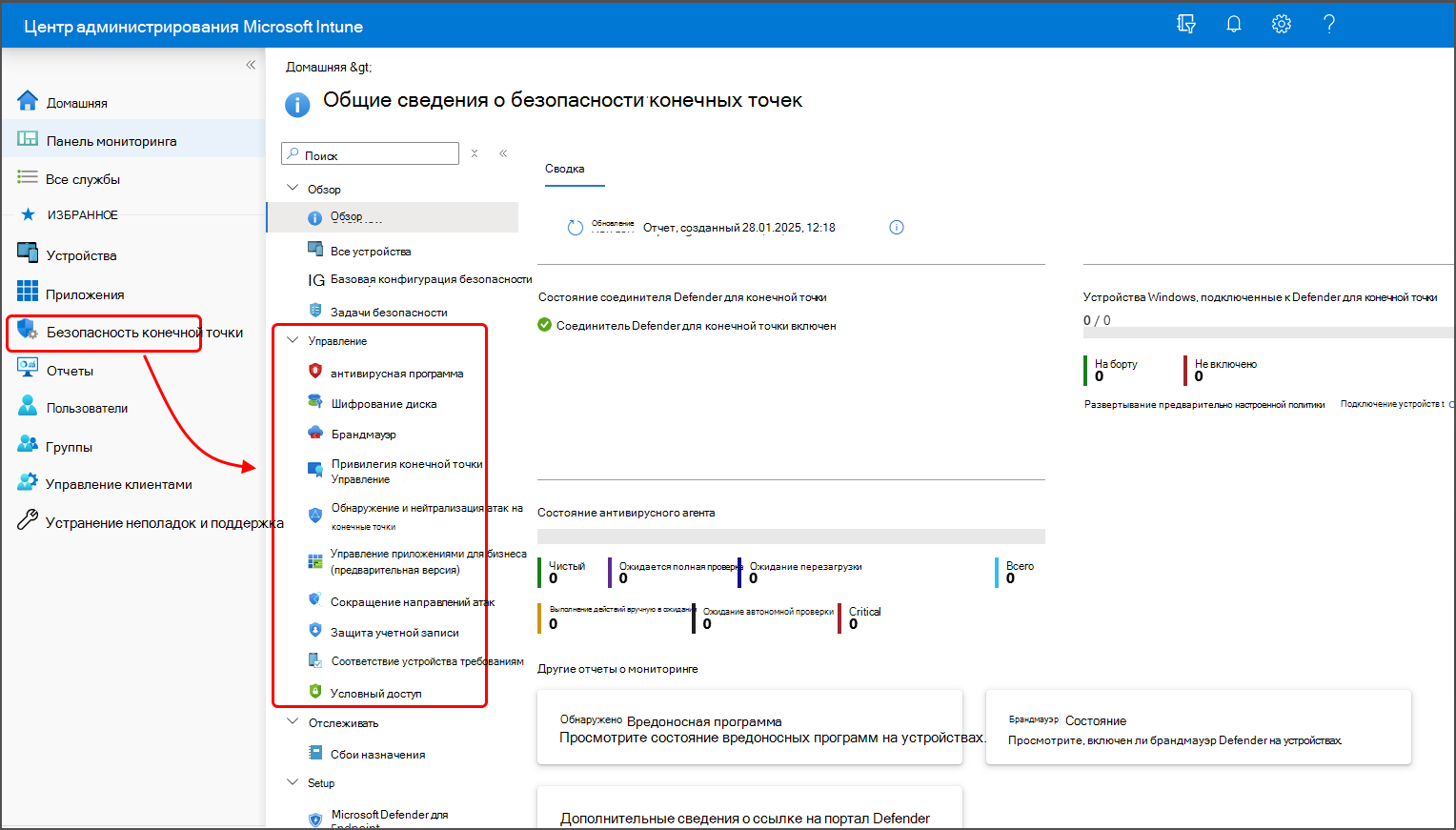Click the Условный доступ icon

[x=315, y=692]
